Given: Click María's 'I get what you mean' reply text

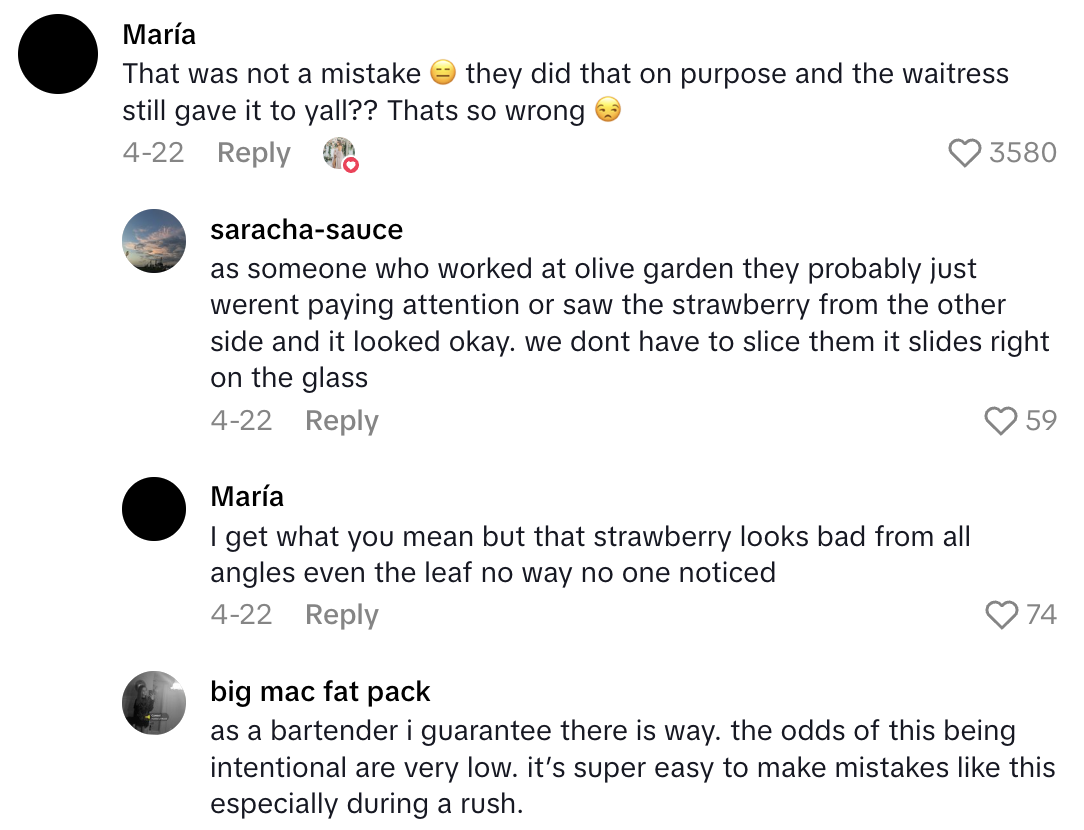Looking at the screenshot, I should pyautogui.click(x=590, y=554).
